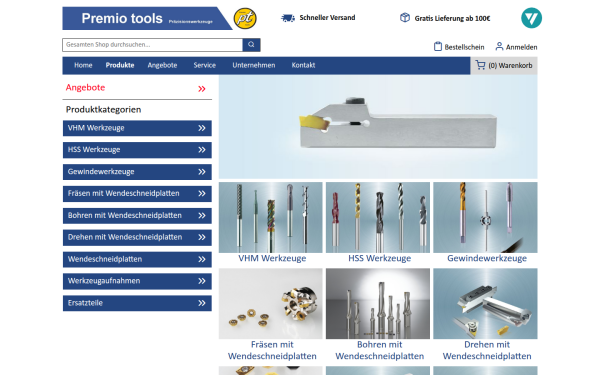Open the Unternehmen menu item
The width and height of the screenshot is (600, 375).
(253, 65)
